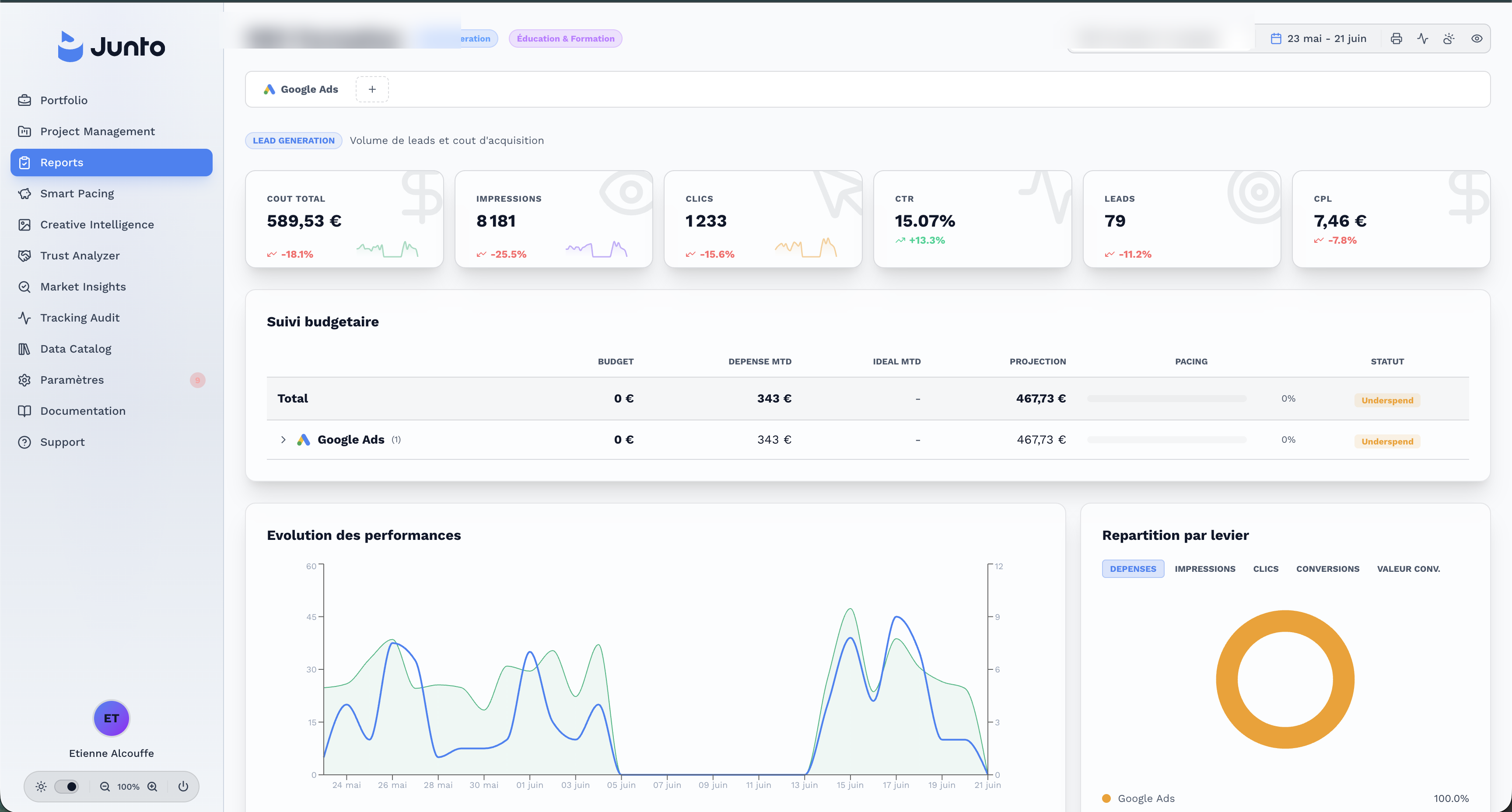Click the BUDGET column header
This screenshot has width=1512, height=812.
pyautogui.click(x=616, y=362)
